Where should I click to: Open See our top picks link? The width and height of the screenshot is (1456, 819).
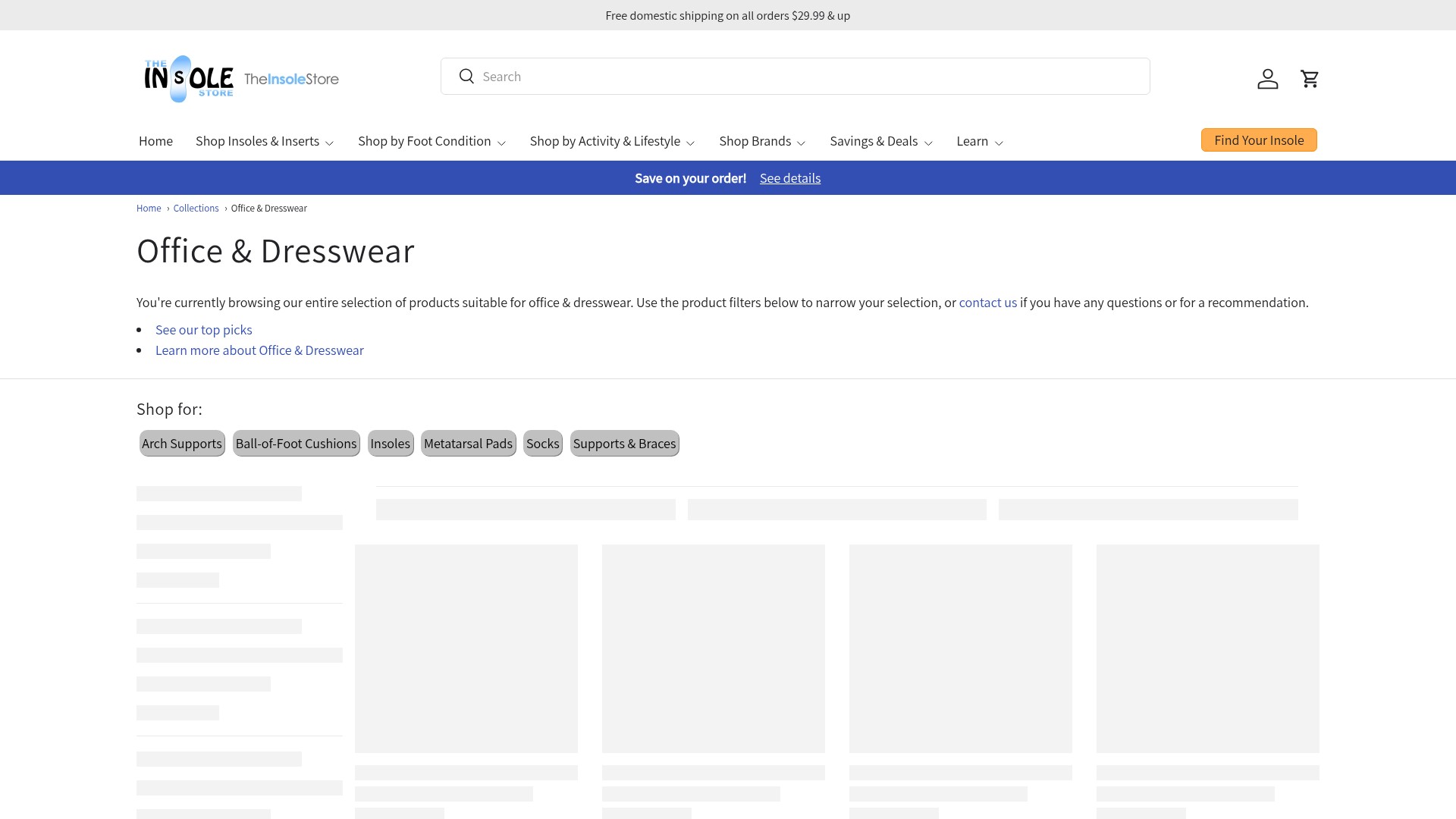coord(204,330)
